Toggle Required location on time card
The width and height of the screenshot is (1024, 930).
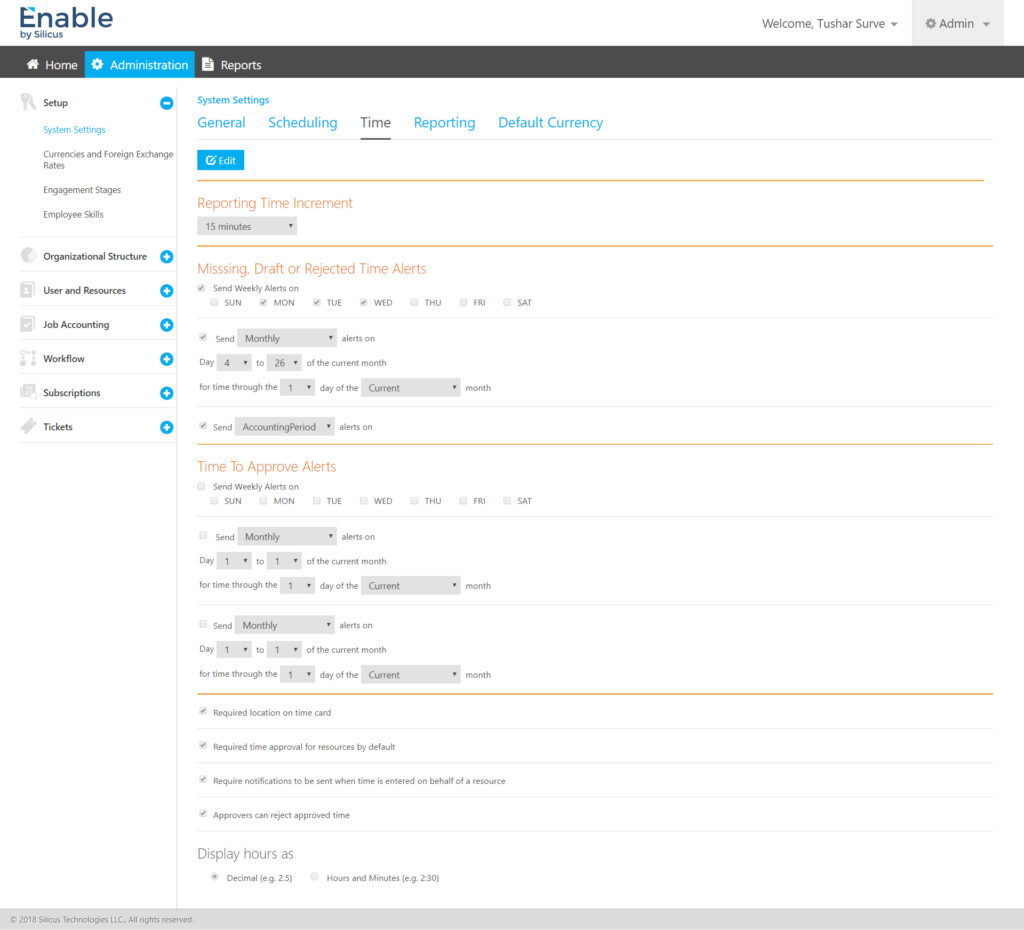click(203, 711)
